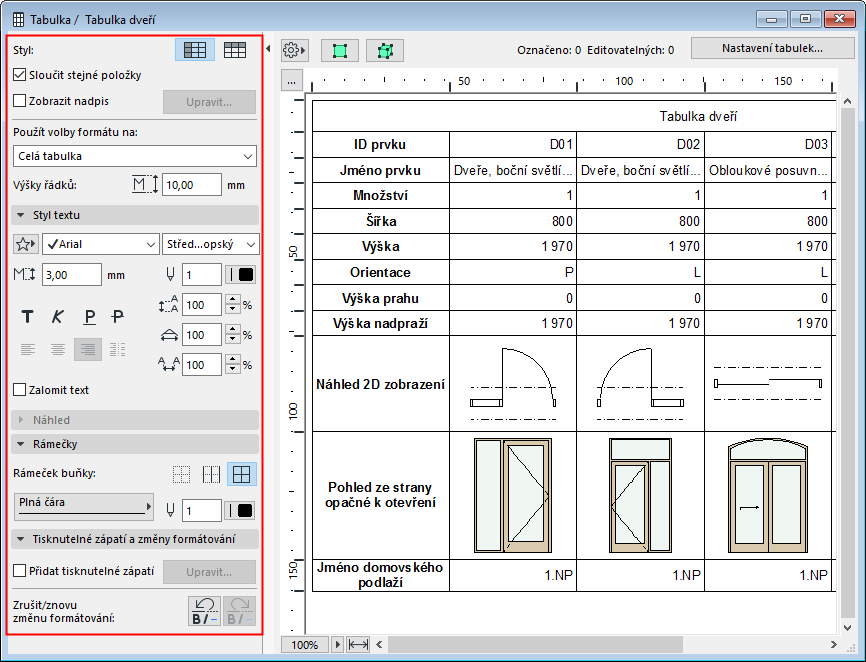Check the Zalomit text option
The width and height of the screenshot is (866, 662).
click(20, 390)
